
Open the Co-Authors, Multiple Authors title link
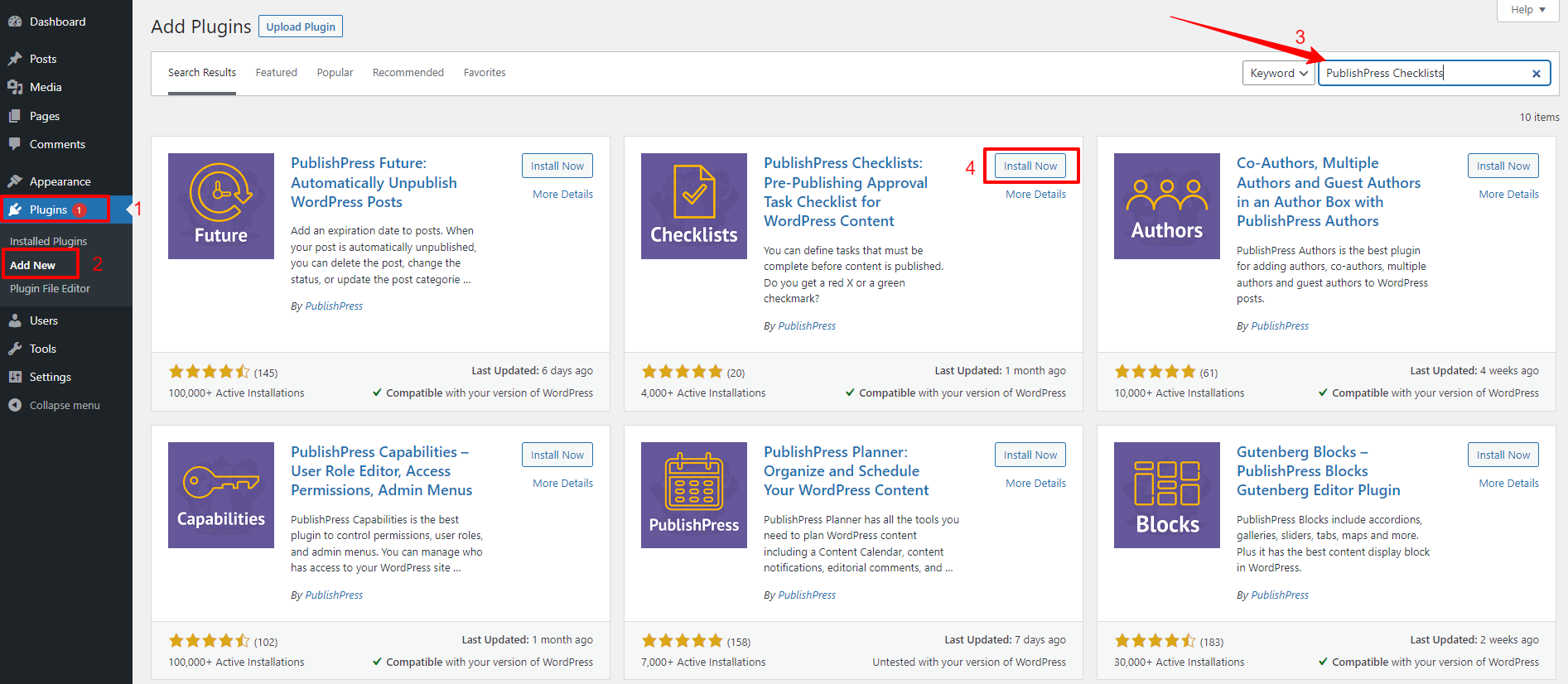(1329, 192)
